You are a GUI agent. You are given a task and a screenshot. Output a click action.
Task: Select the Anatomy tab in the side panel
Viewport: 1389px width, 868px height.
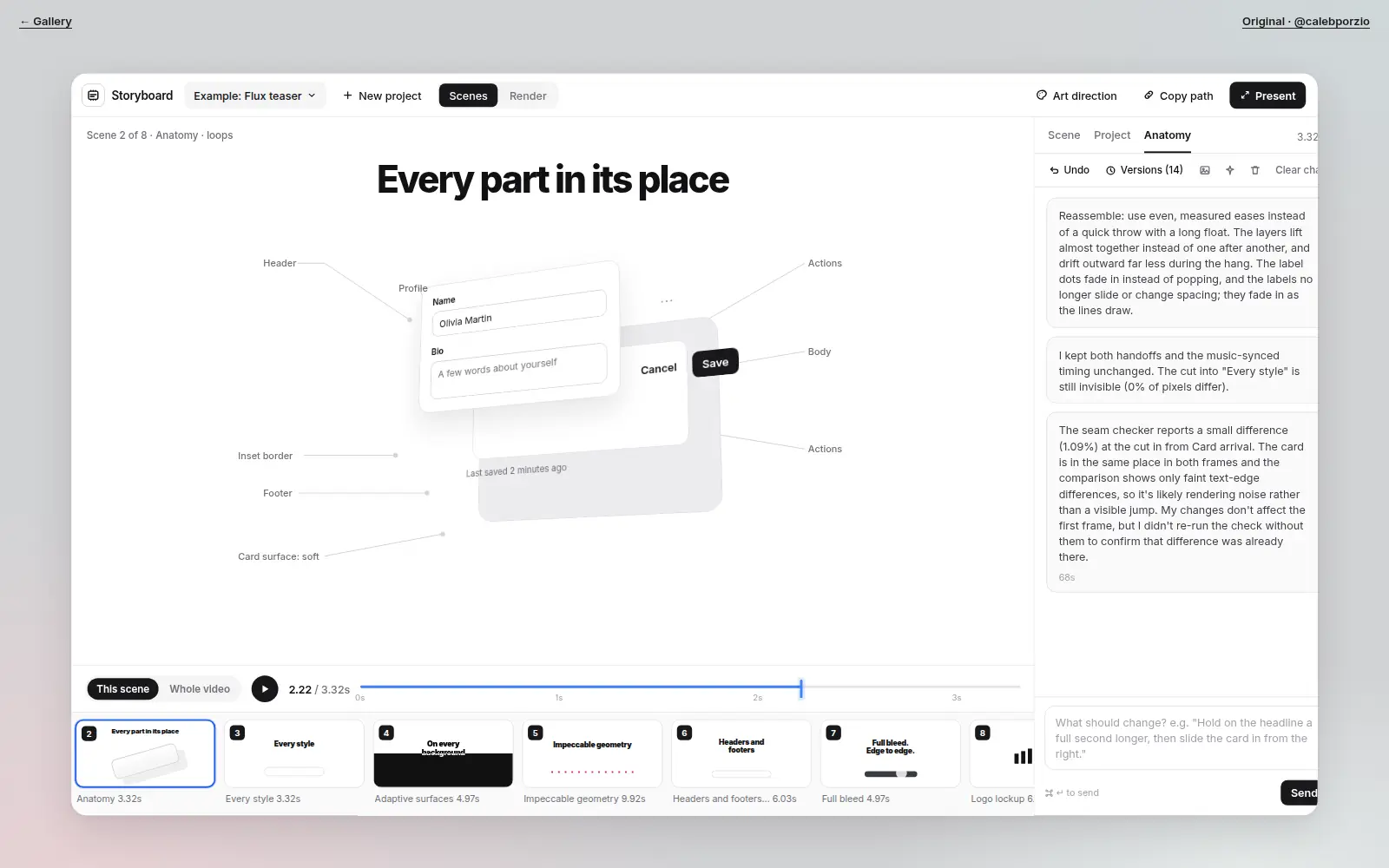[1167, 135]
